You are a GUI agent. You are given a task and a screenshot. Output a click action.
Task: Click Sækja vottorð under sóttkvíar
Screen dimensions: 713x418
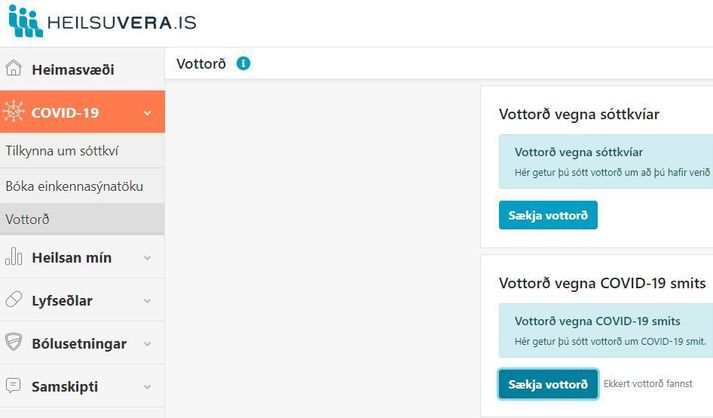(x=548, y=215)
